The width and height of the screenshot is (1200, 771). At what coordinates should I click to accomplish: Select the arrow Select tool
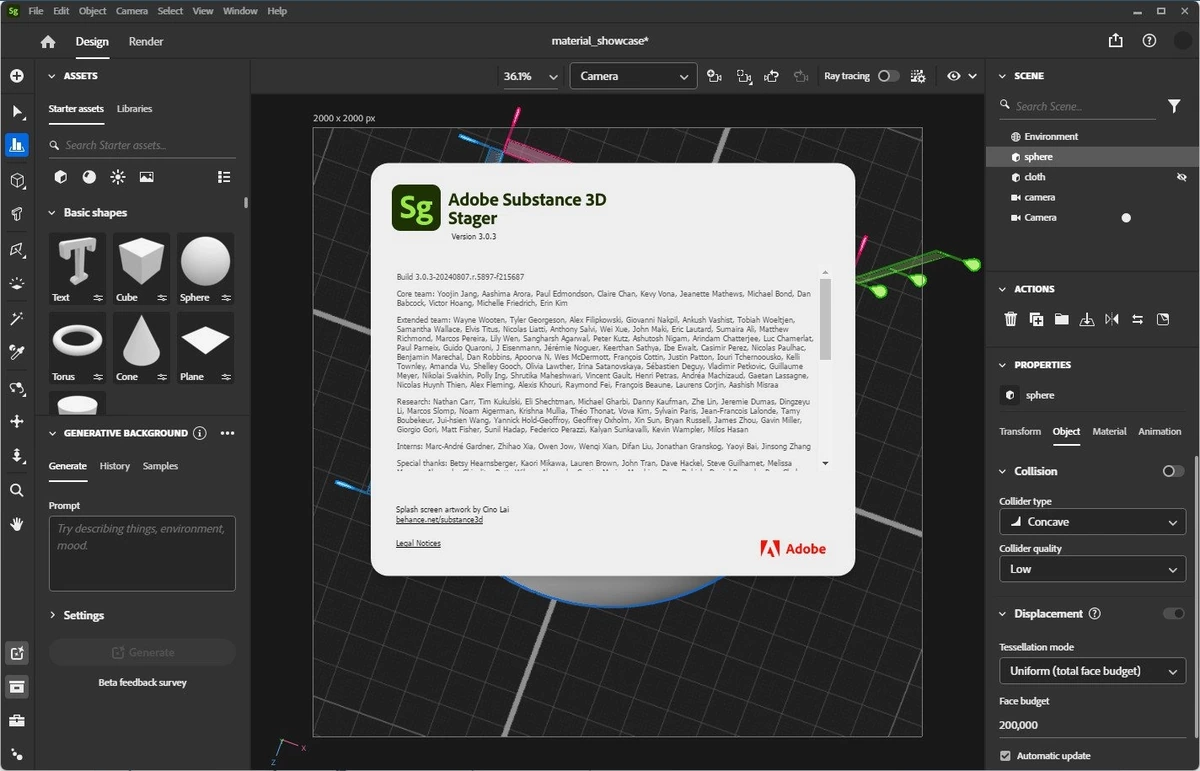click(x=16, y=112)
